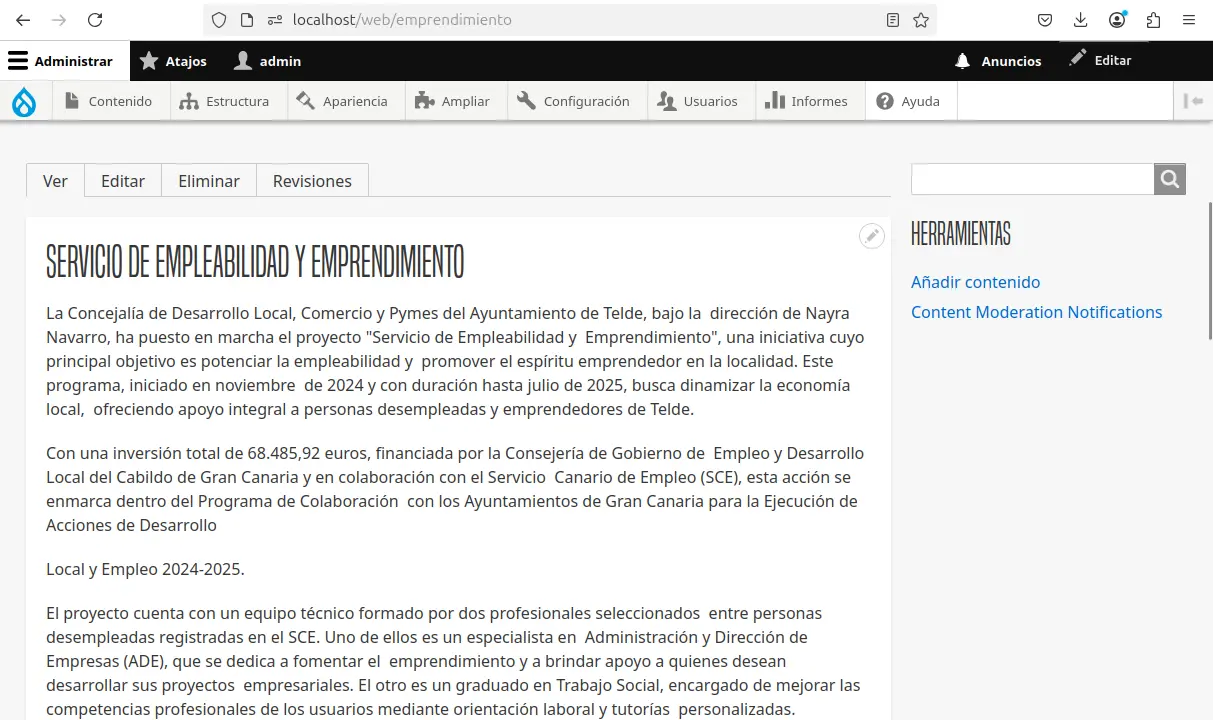The image size is (1213, 720).
Task: Click the Drupal logo in the toolbar
Action: [24, 100]
